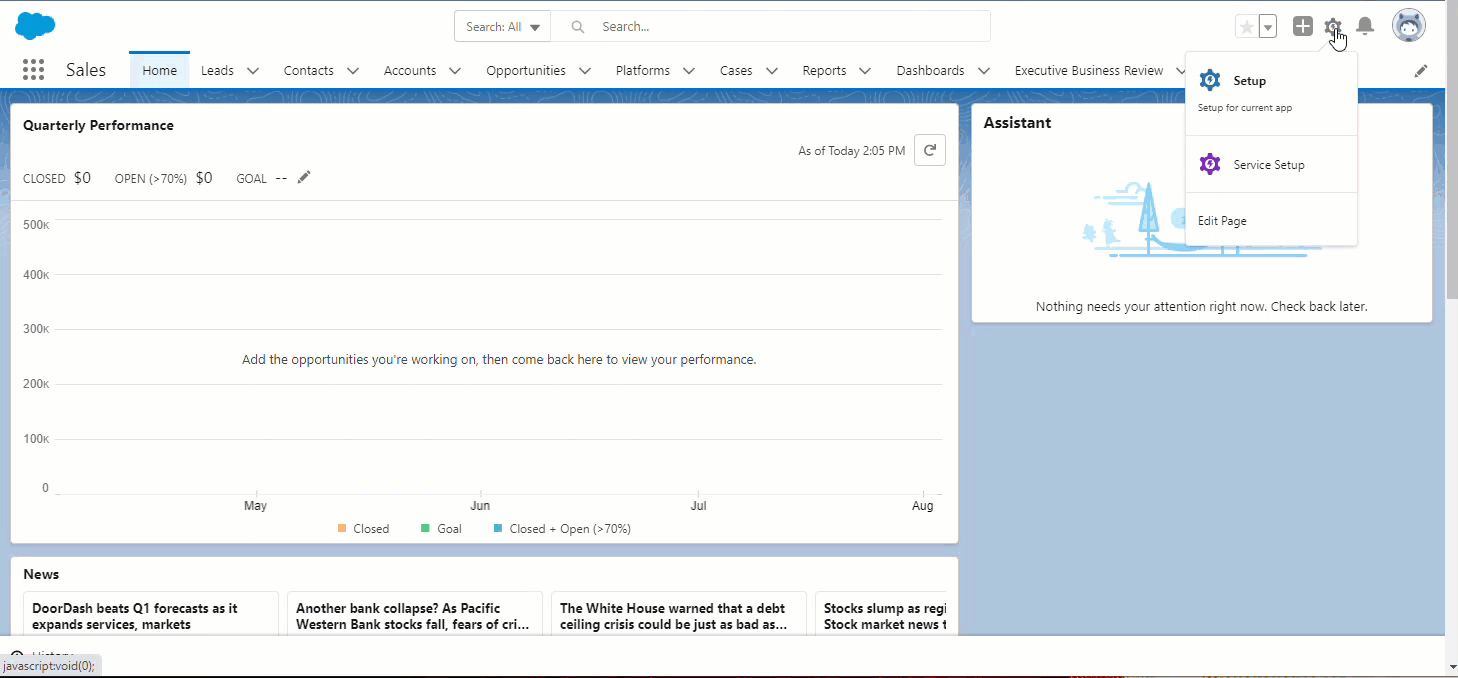Image resolution: width=1458 pixels, height=678 pixels.
Task: Click the Salesforce cloud logo
Action: click(36, 26)
